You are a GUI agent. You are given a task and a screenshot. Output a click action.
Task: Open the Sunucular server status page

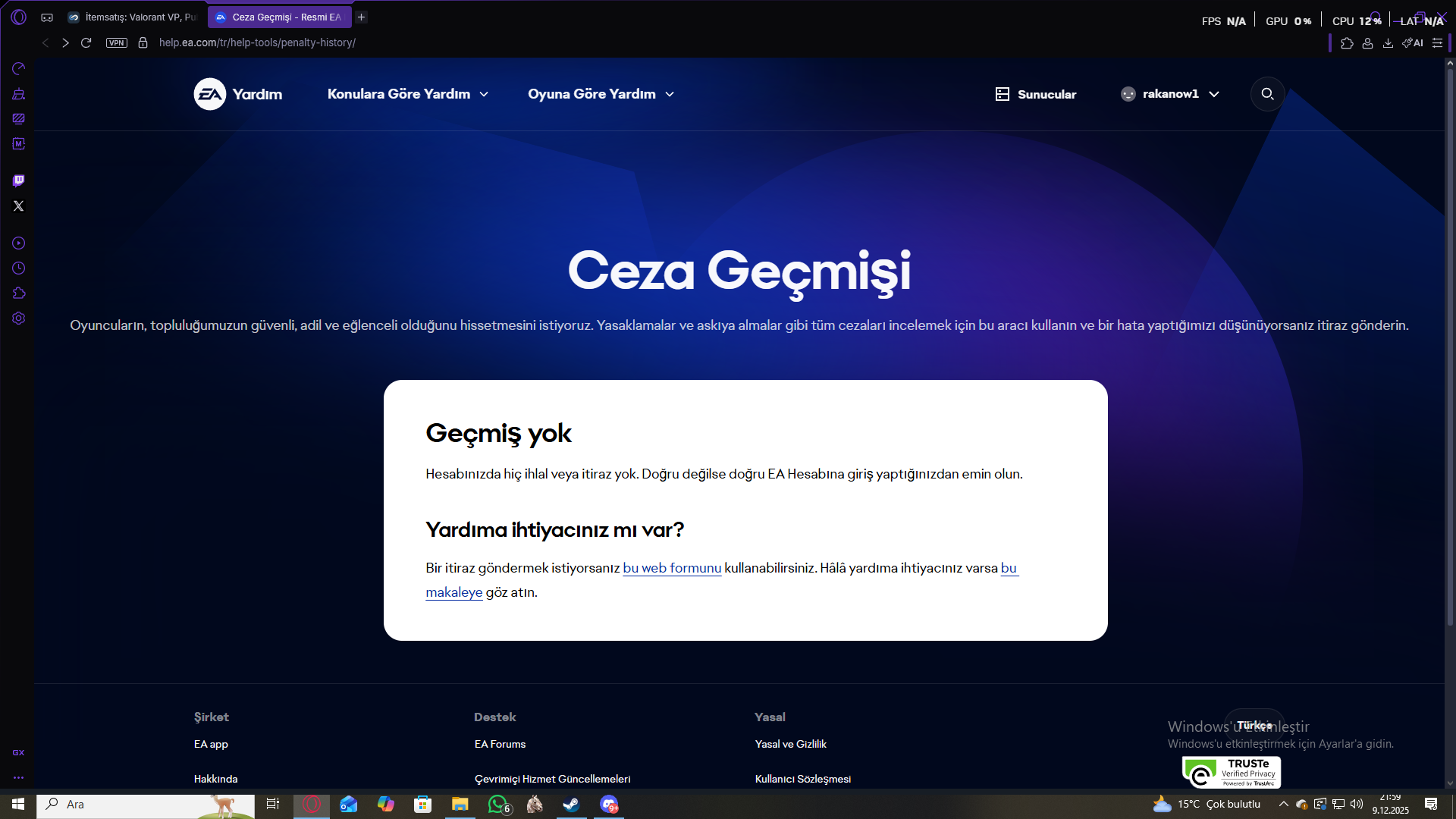1036,94
